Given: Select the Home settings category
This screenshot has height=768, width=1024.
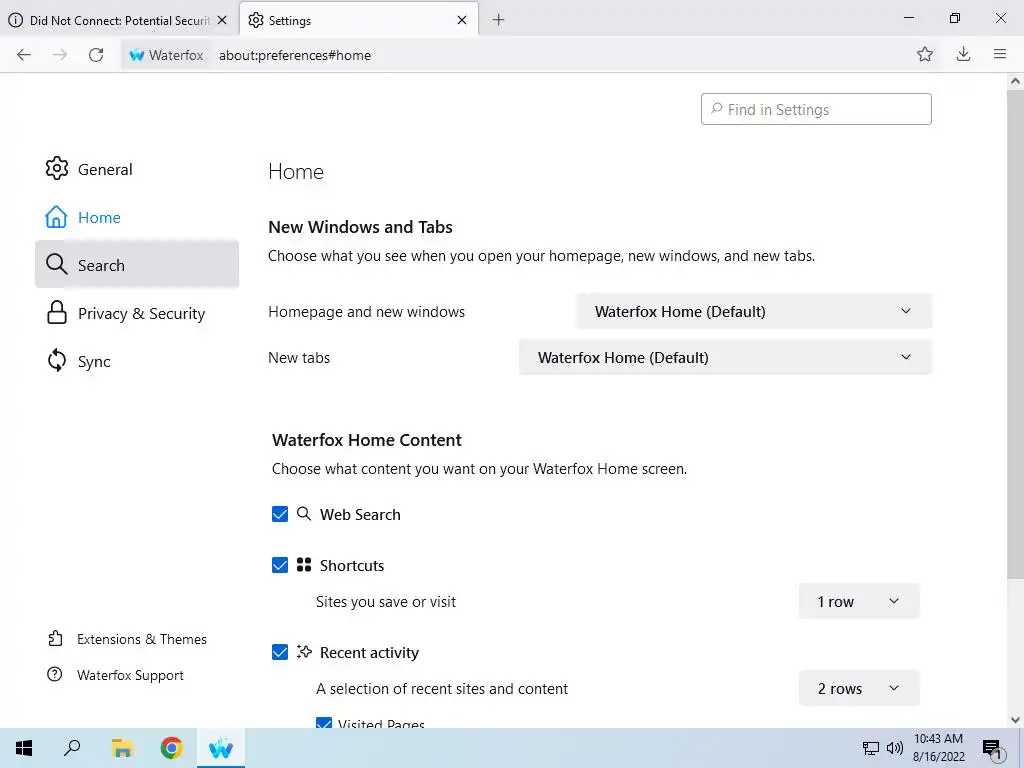Looking at the screenshot, I should [x=99, y=217].
